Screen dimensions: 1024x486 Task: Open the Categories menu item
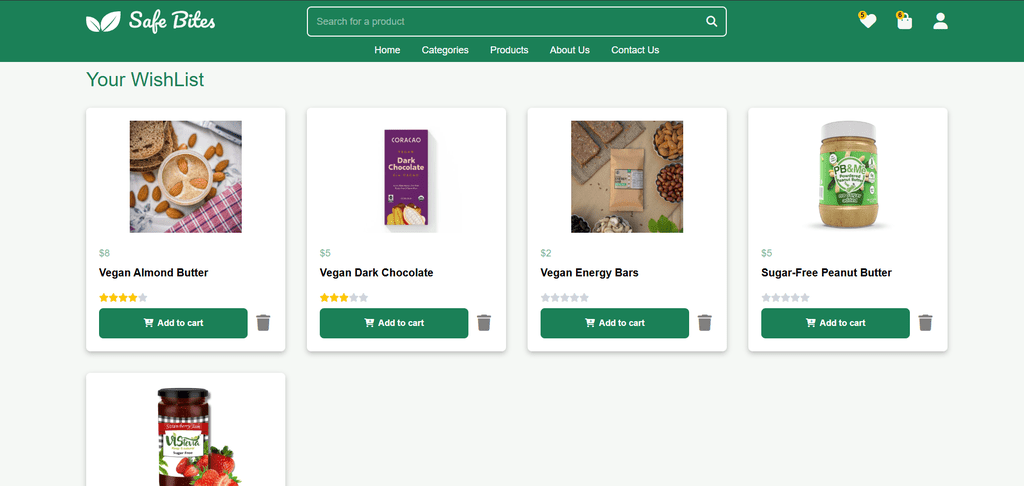(445, 50)
